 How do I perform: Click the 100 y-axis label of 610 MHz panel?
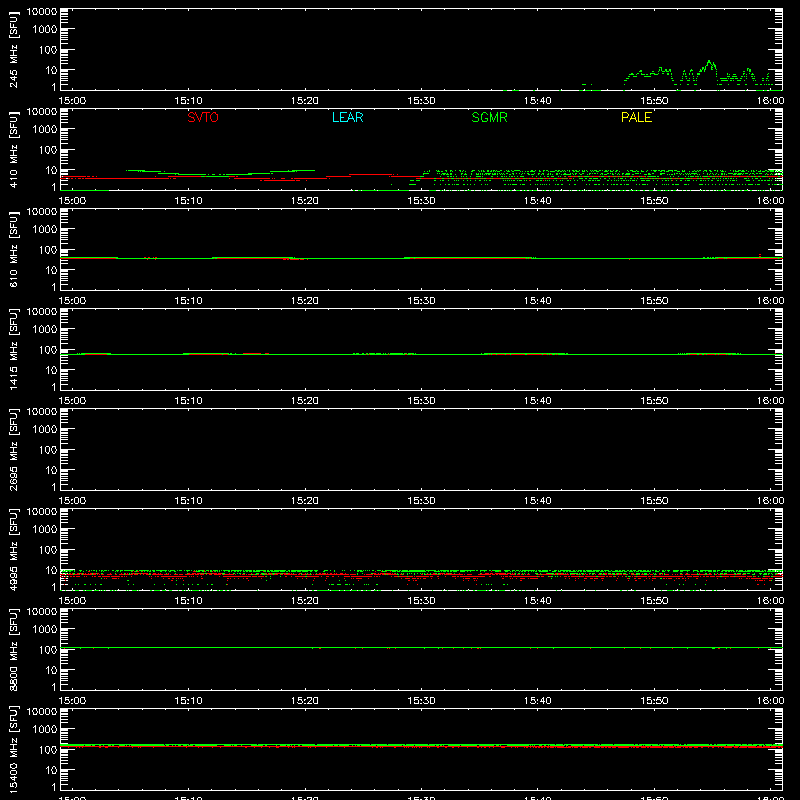48,250
